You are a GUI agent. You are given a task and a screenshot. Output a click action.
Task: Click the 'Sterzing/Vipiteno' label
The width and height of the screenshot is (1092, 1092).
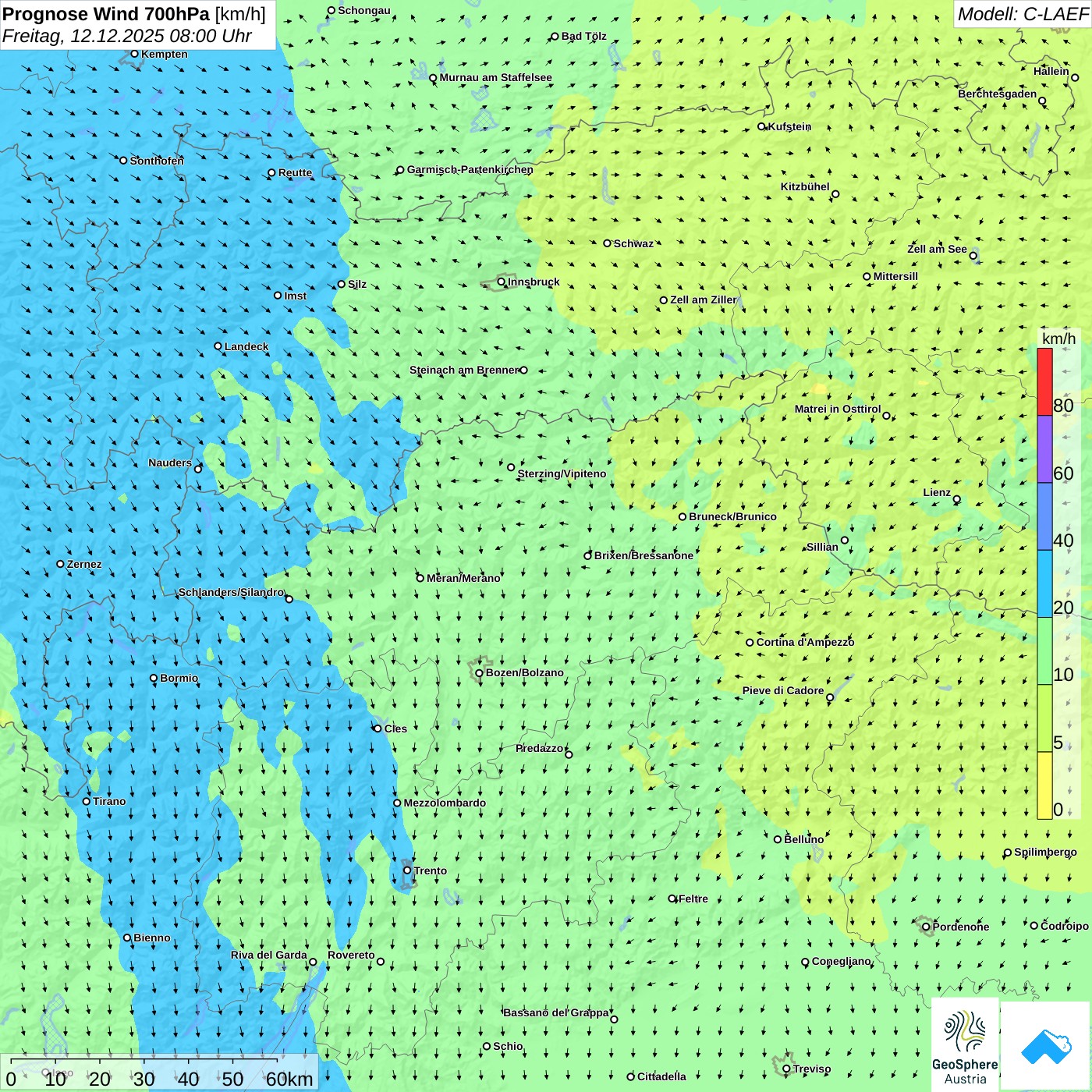(562, 473)
